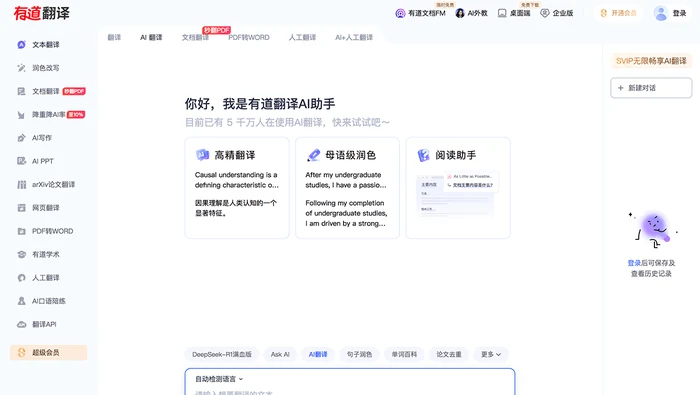Switch to the PDF转WORD top tab
The height and width of the screenshot is (395, 700).
[249, 37]
